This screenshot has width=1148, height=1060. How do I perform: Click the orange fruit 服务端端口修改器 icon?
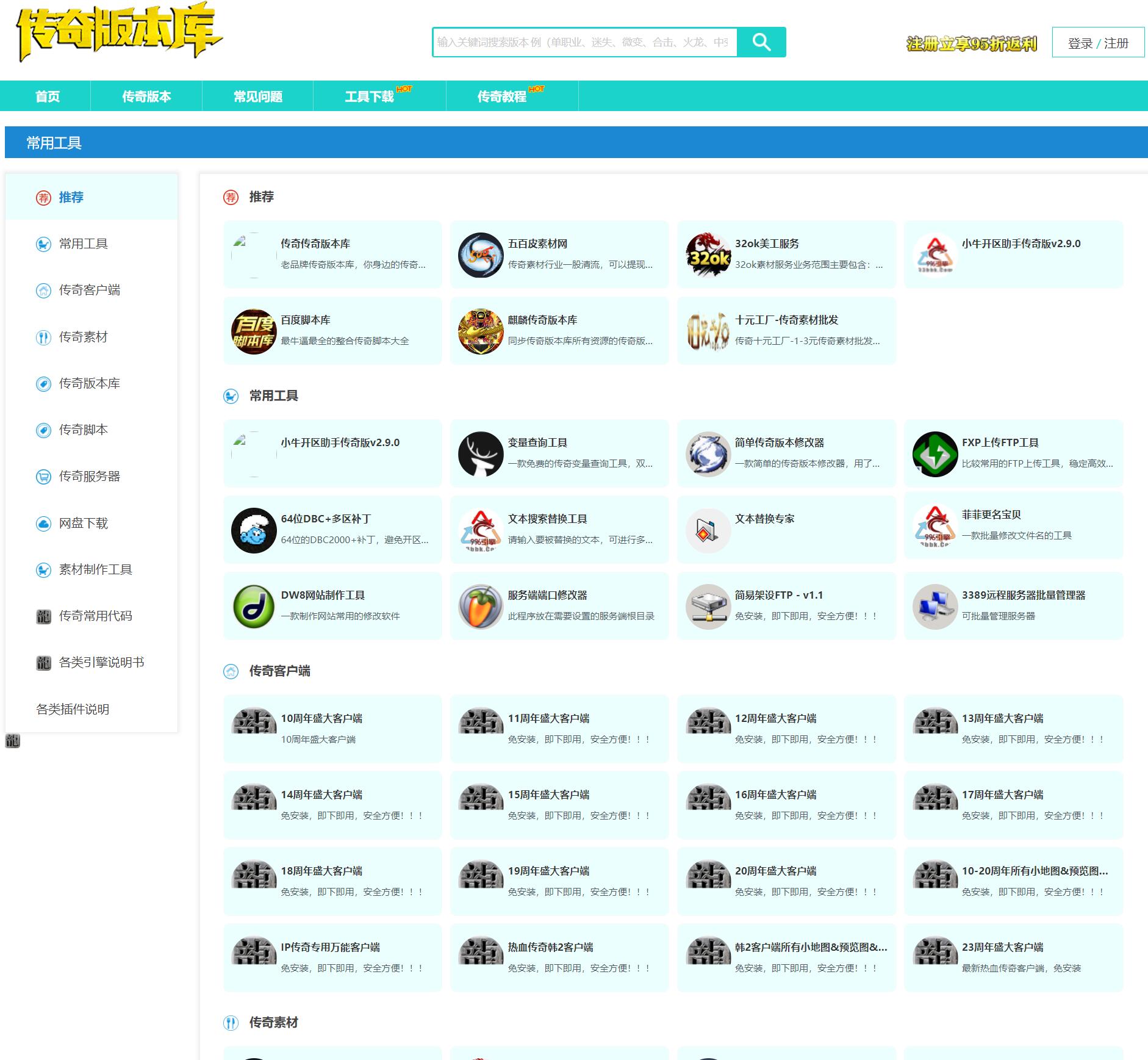point(480,607)
